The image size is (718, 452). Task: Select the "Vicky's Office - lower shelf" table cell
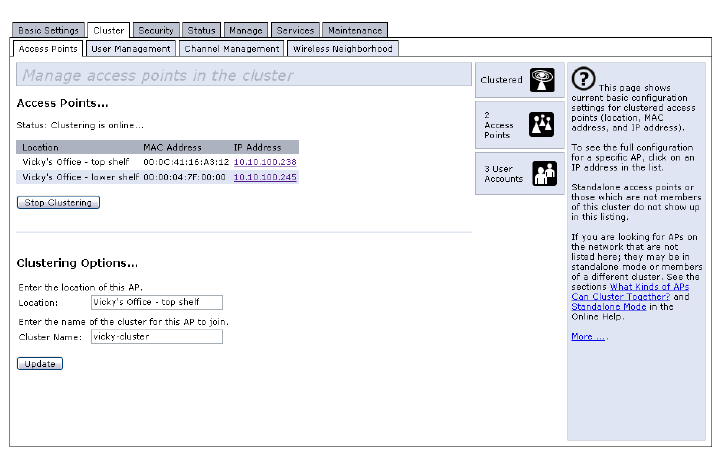click(81, 177)
